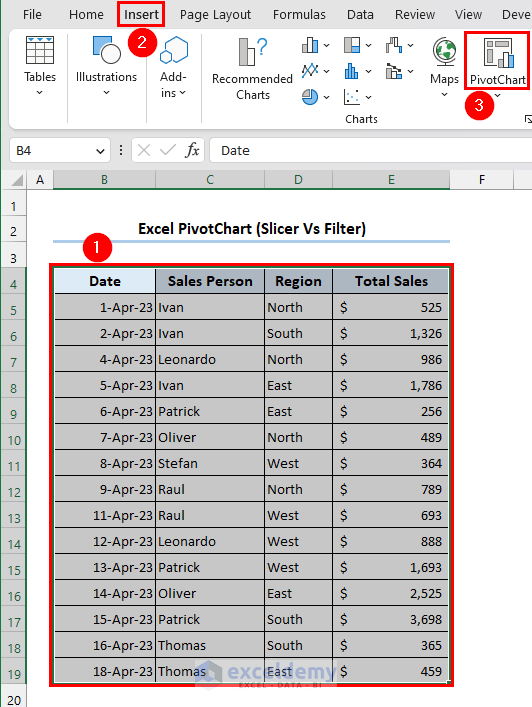Select column B header
This screenshot has height=707, width=532.
pos(104,180)
